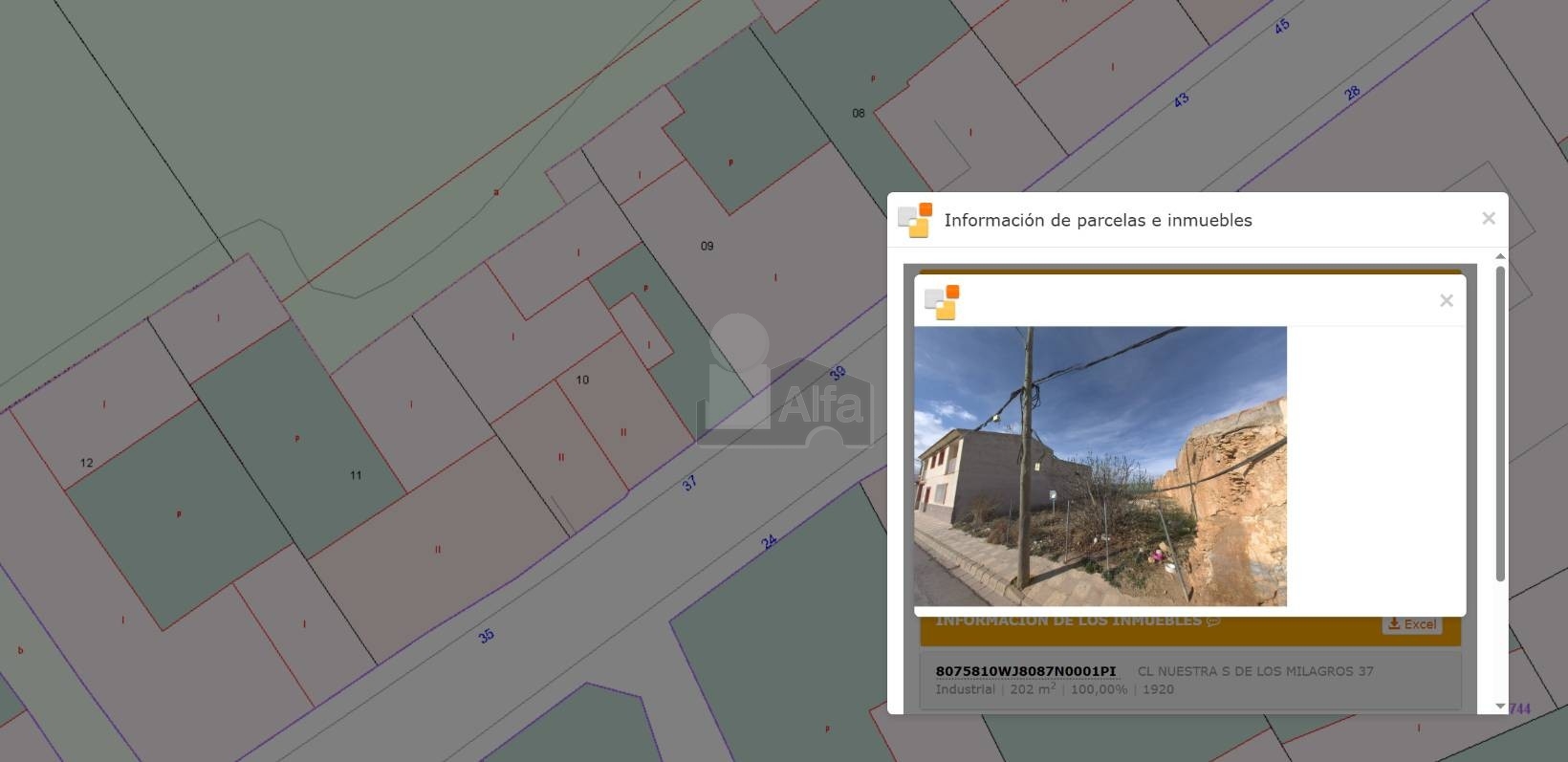Click the dialog's vertical scrollbar thumb
1568x762 pixels.
[1500, 421]
